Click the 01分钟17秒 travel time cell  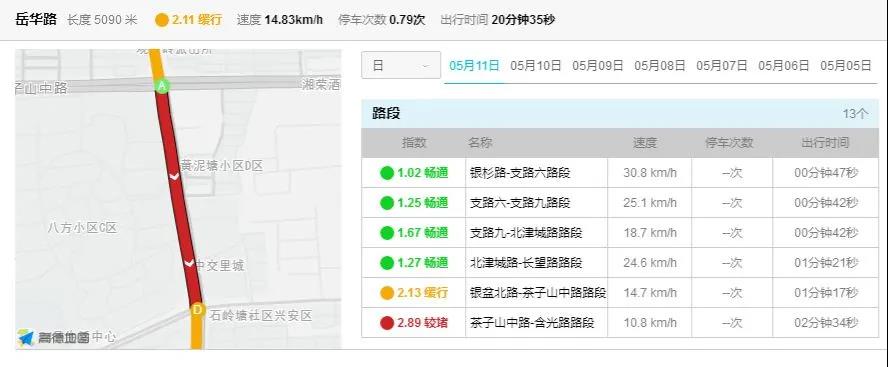coord(826,293)
